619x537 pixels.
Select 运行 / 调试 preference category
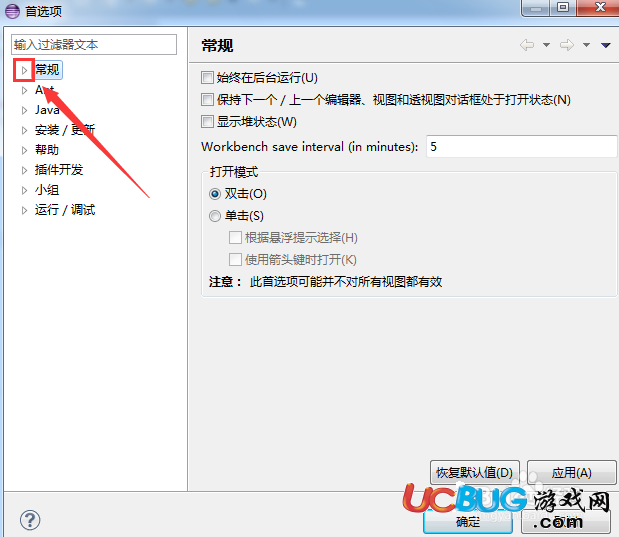click(65, 210)
